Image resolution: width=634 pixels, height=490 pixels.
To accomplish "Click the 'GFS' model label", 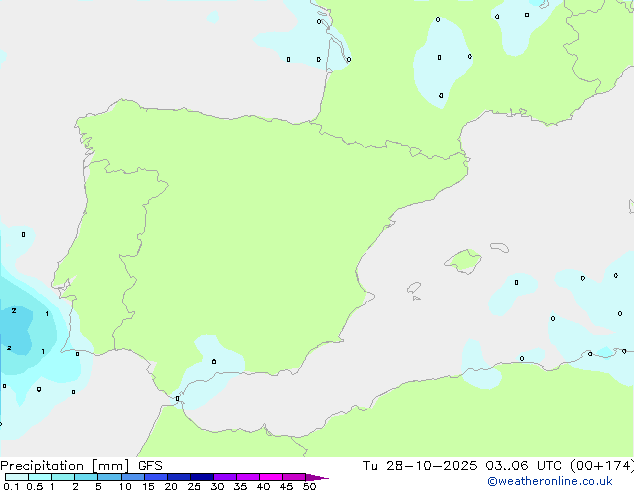I will coord(150,466).
